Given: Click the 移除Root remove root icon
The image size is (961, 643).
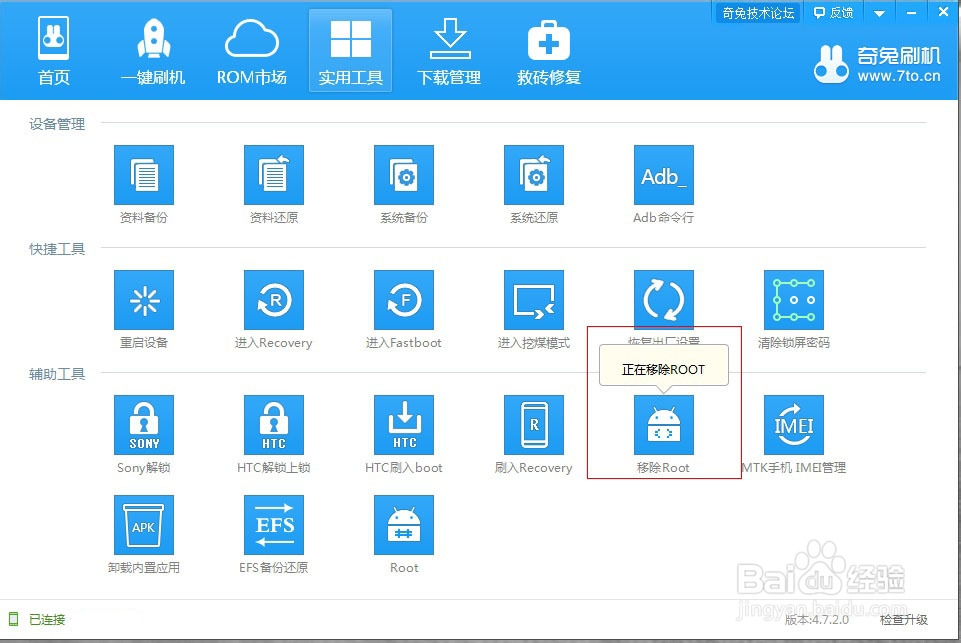Looking at the screenshot, I should pos(663,424).
